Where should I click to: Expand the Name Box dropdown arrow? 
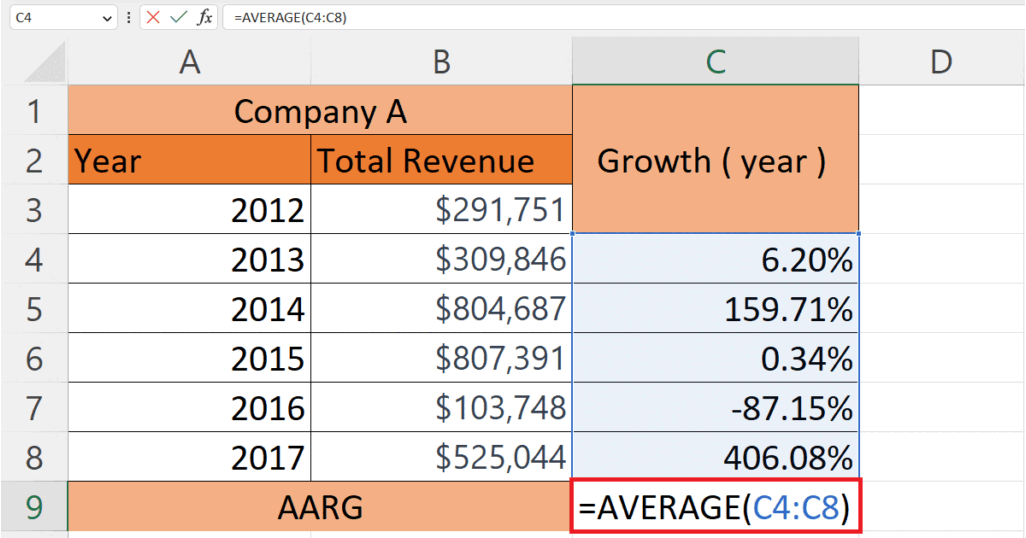pos(107,18)
